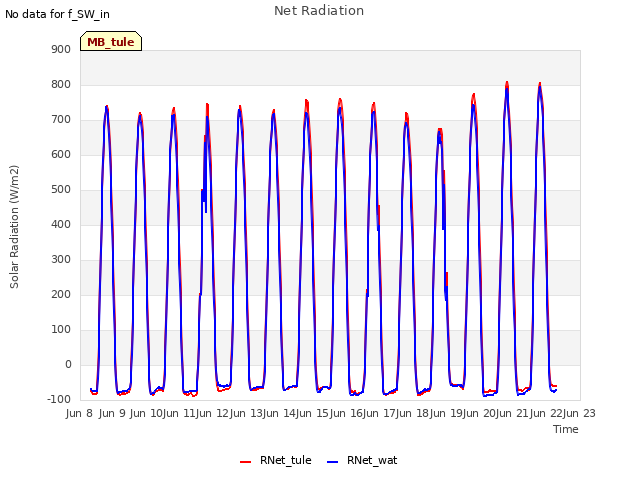The width and height of the screenshot is (640, 480).
Task: Click the MB_tule annotation label
Action: [111, 41]
